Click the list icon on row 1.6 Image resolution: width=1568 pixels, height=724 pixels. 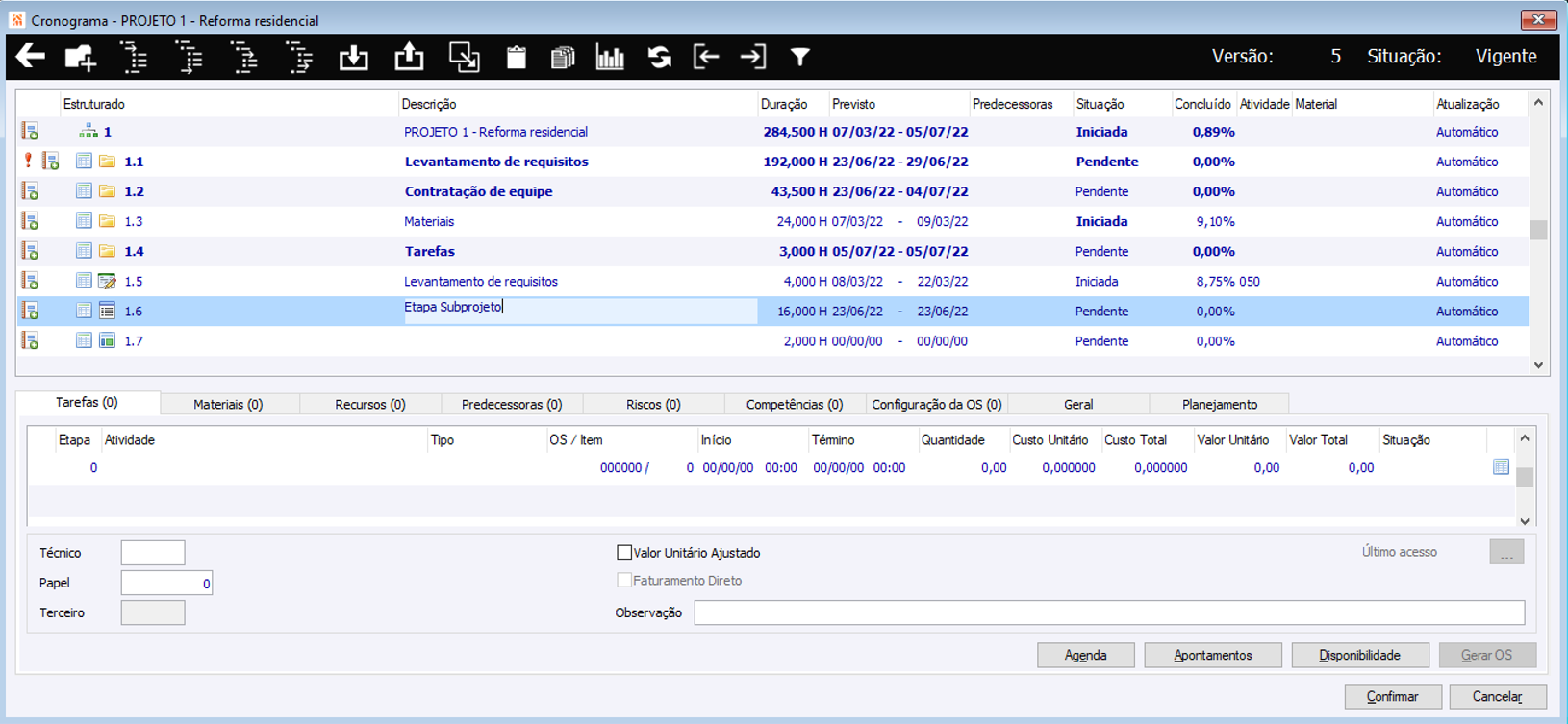tap(107, 312)
